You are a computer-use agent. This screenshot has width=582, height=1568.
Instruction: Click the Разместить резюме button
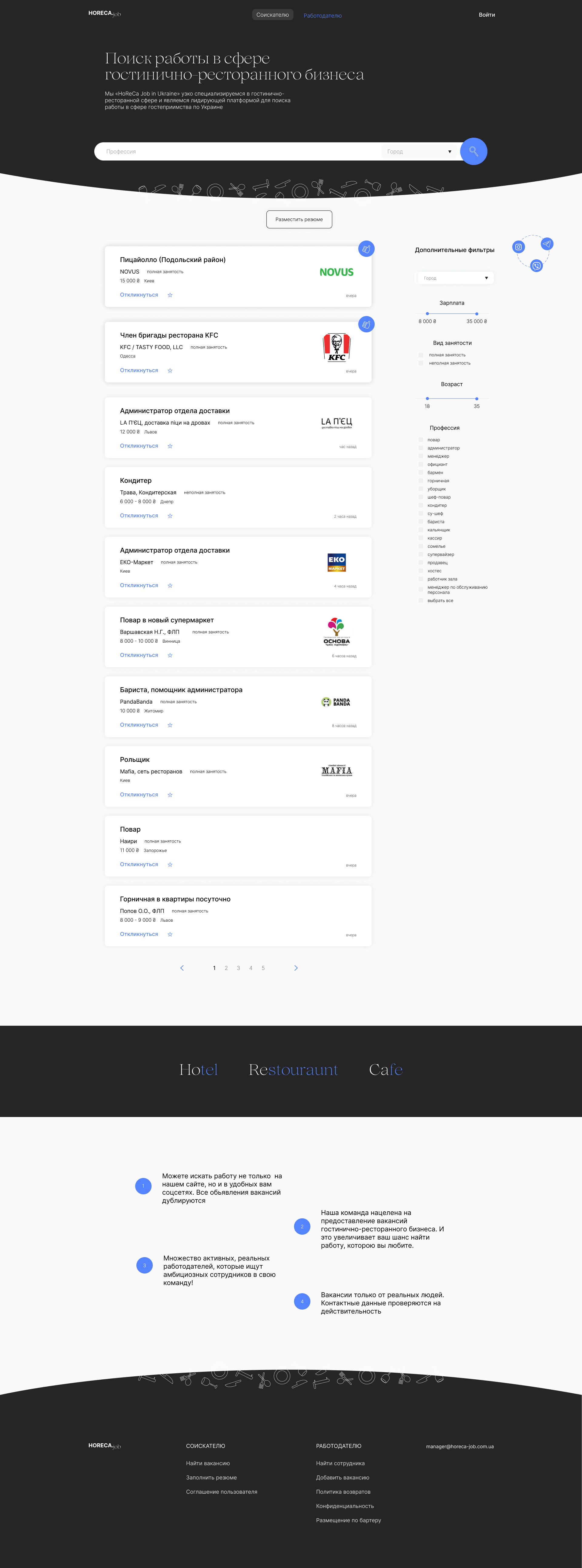(299, 219)
